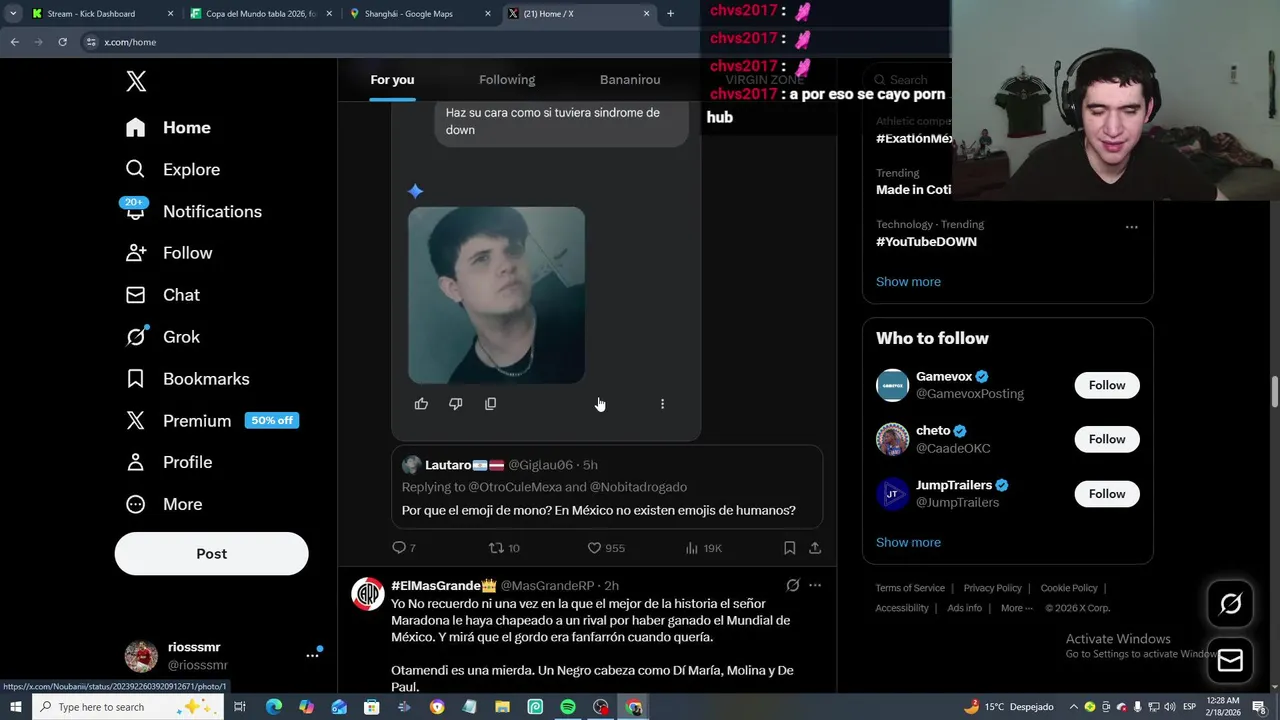Screen dimensions: 1280x720
Task: Click the Post button
Action: (x=211, y=554)
